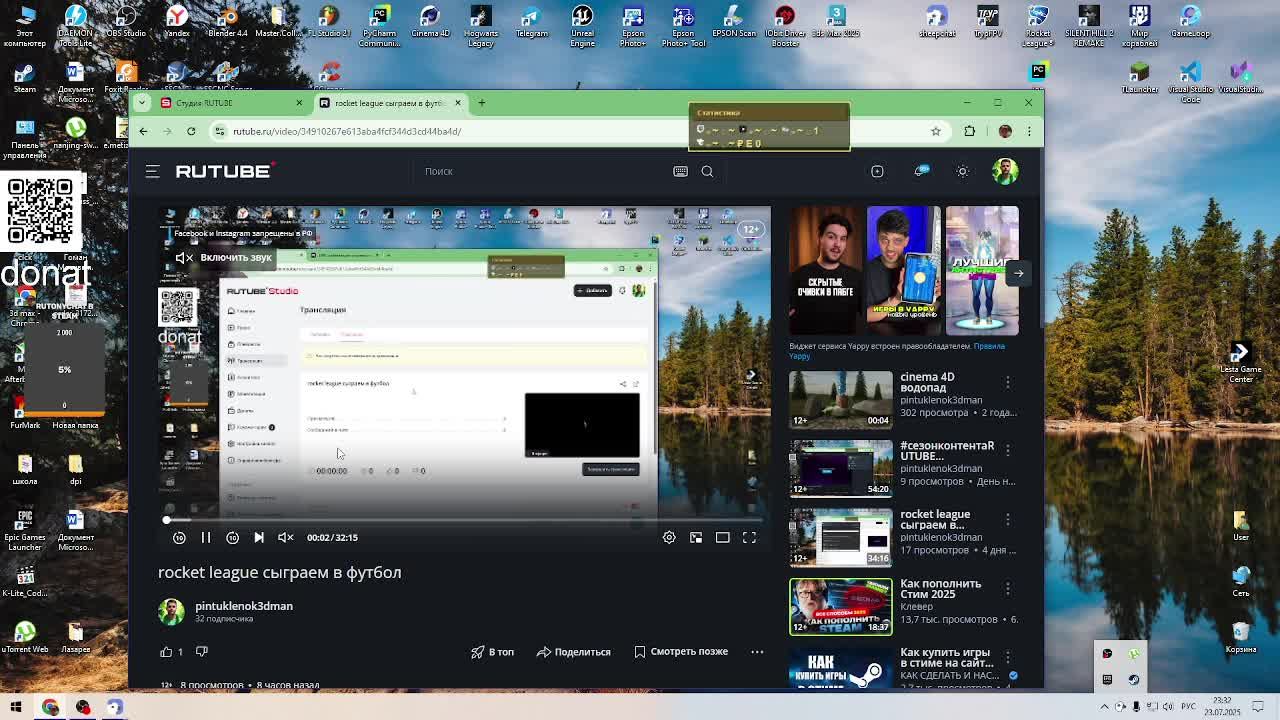The width and height of the screenshot is (1280, 720).
Task: Rewind the video ten seconds
Action: click(179, 537)
